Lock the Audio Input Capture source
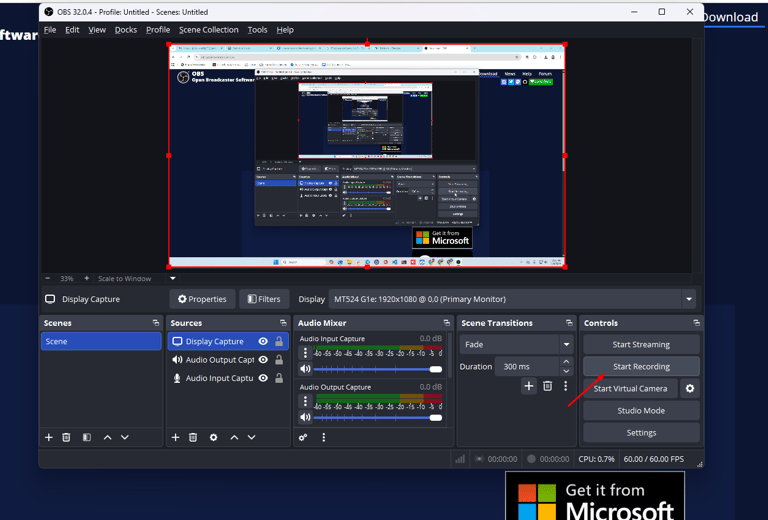This screenshot has height=520, width=768. tap(279, 378)
